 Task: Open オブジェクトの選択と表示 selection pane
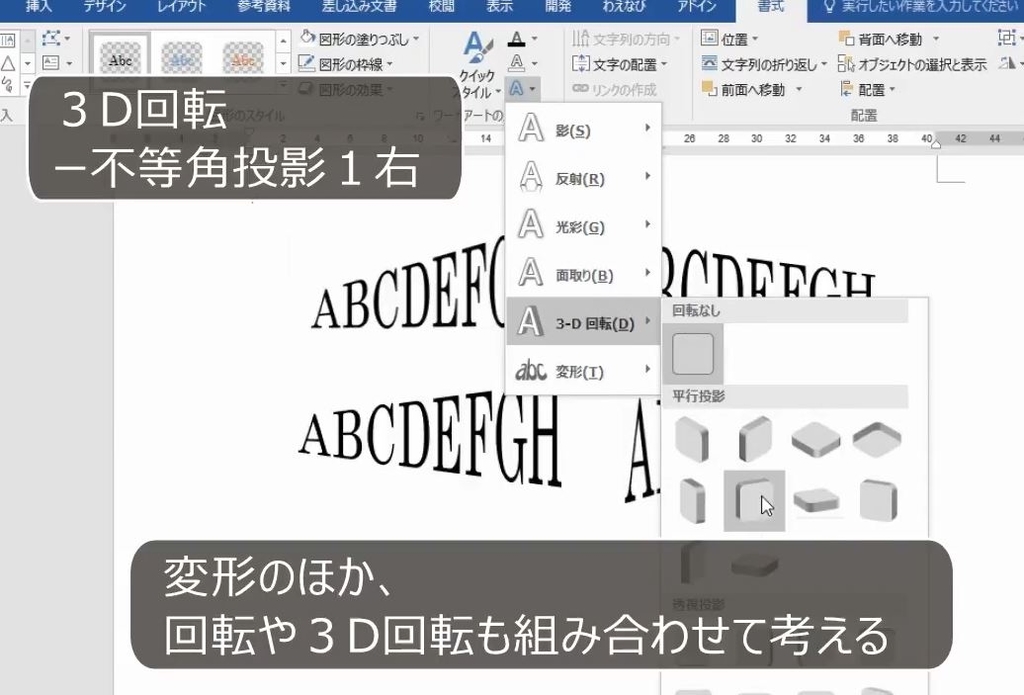[x=912, y=64]
